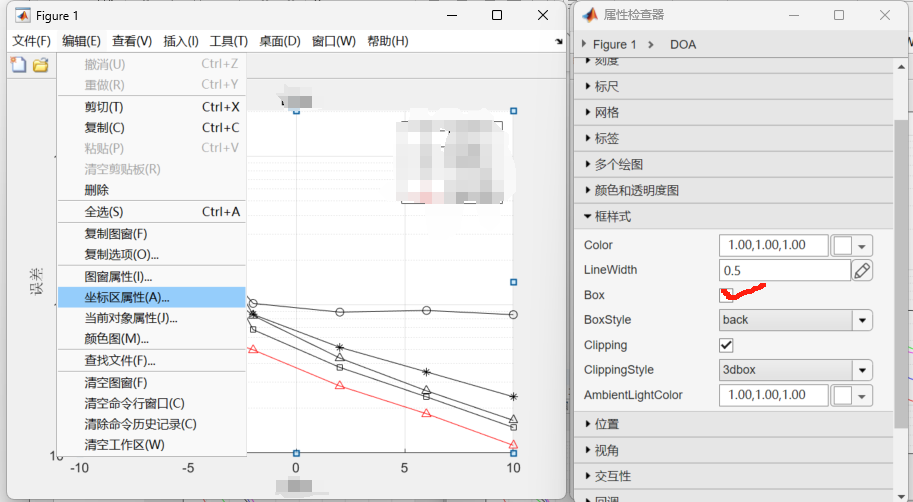Click the 误差 y-axis label

[x=36, y=281]
